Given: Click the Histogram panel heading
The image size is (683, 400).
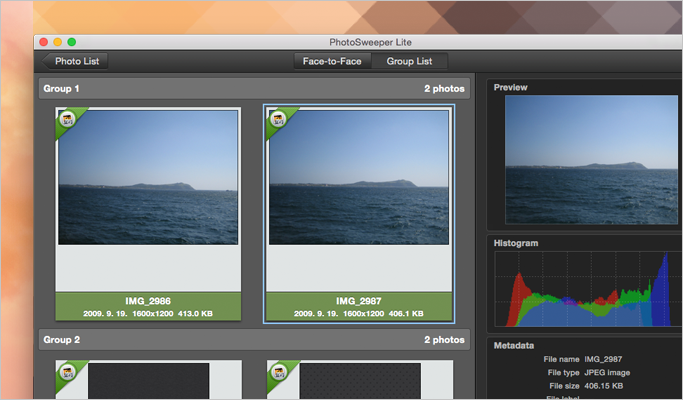Looking at the screenshot, I should 516,243.
